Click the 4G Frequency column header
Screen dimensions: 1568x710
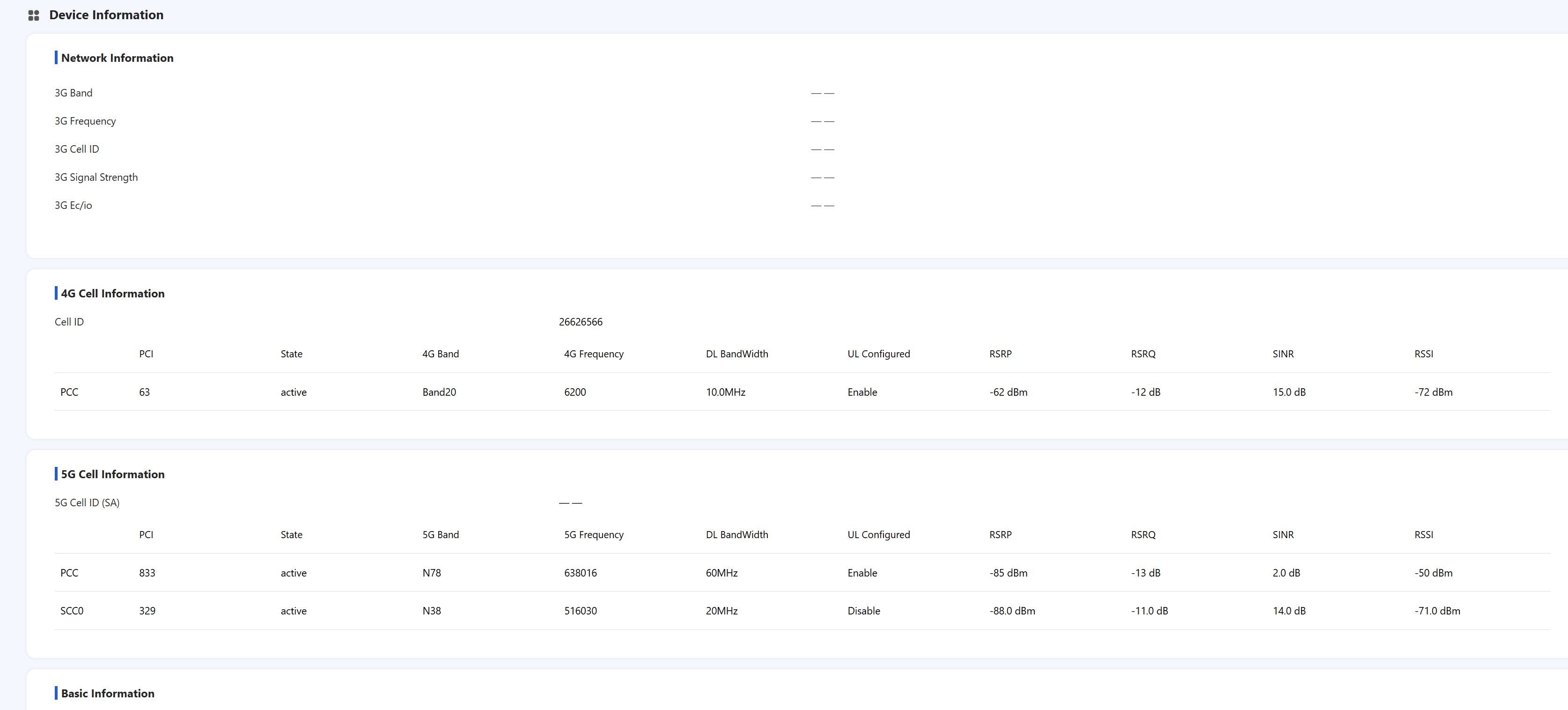[594, 354]
